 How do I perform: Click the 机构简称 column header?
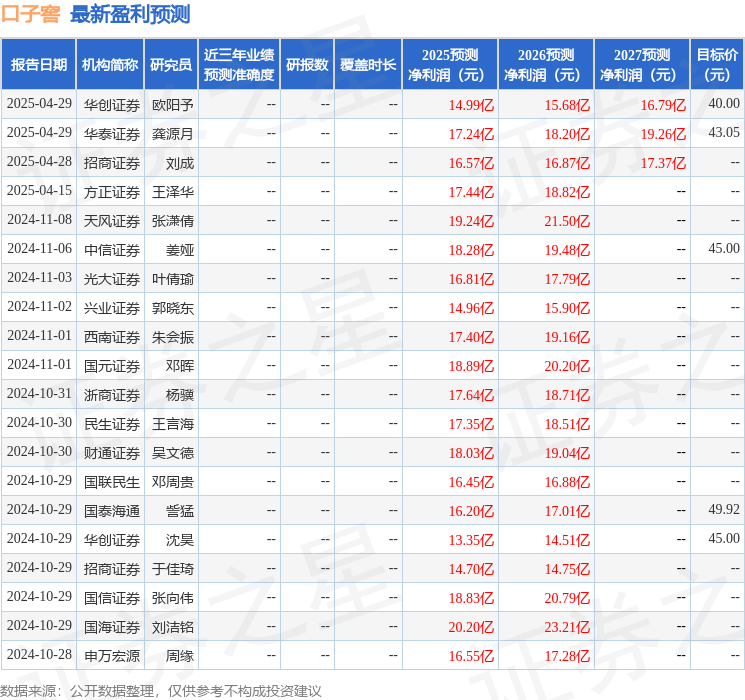pyautogui.click(x=110, y=64)
